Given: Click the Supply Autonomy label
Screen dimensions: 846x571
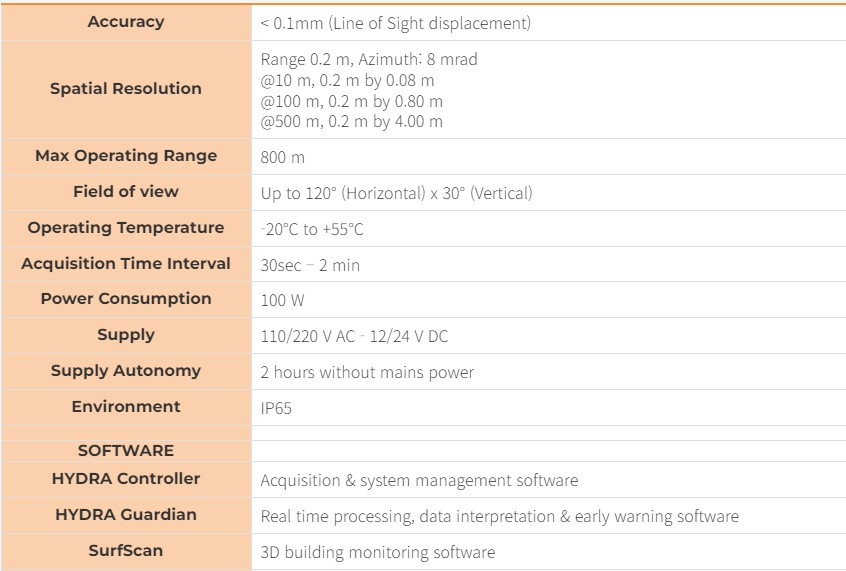Looking at the screenshot, I should [x=126, y=371].
